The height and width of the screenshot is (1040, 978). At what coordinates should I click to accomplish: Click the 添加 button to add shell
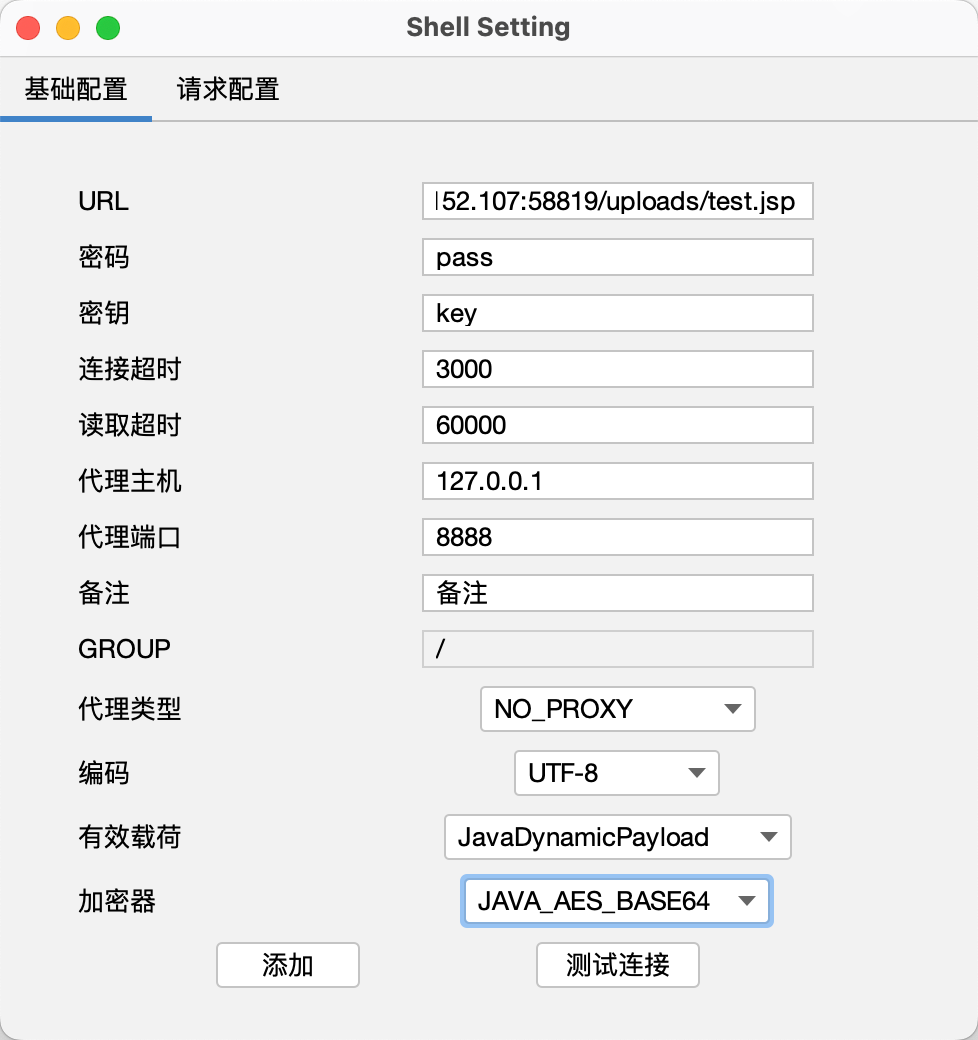tap(287, 965)
